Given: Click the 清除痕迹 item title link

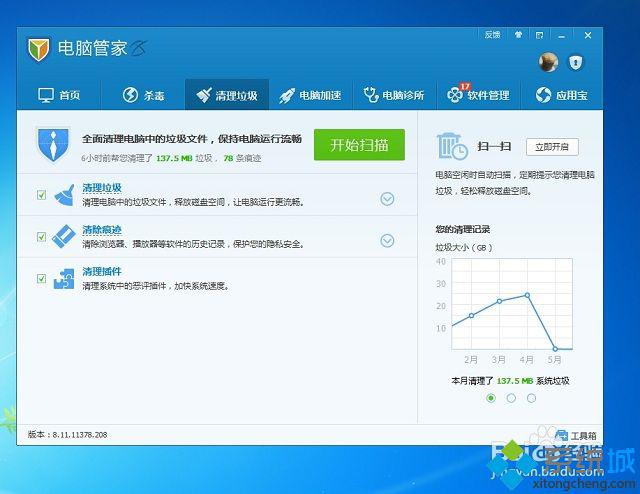Looking at the screenshot, I should click(x=102, y=230).
